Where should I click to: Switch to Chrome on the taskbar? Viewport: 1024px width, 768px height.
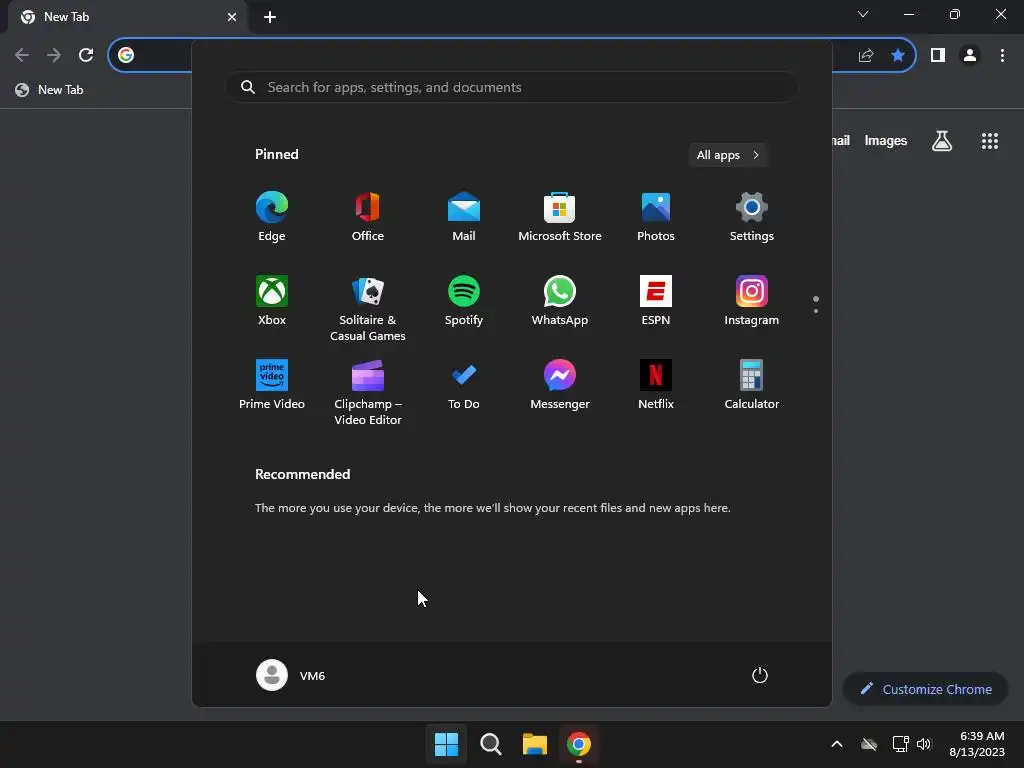[579, 744]
